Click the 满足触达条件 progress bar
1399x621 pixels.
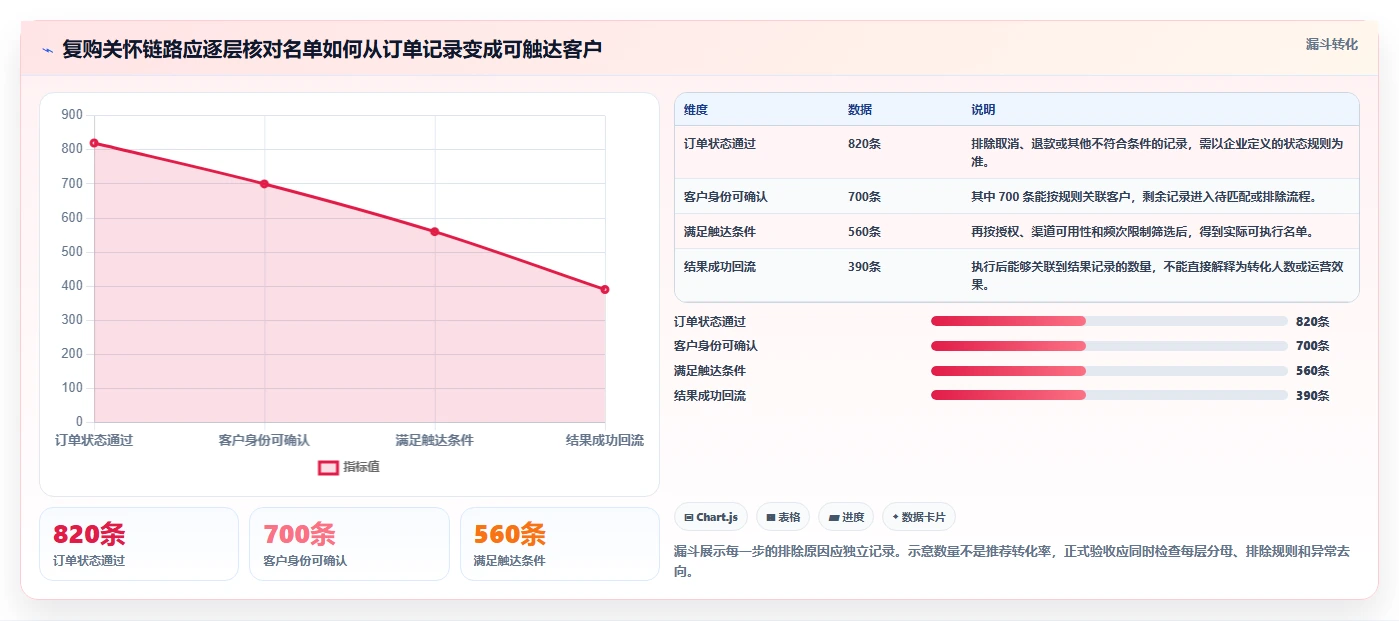tap(1109, 371)
